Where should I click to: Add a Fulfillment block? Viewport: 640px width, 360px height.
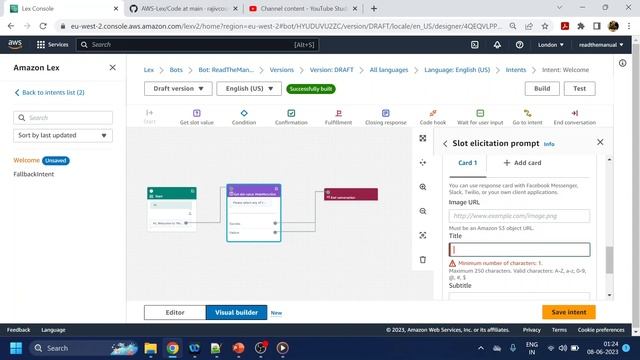pos(338,117)
